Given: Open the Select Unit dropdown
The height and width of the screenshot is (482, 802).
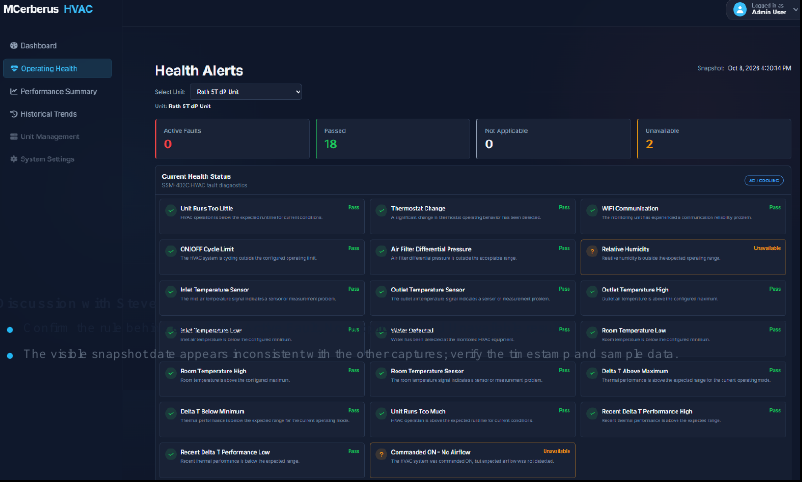Looking at the screenshot, I should point(246,92).
